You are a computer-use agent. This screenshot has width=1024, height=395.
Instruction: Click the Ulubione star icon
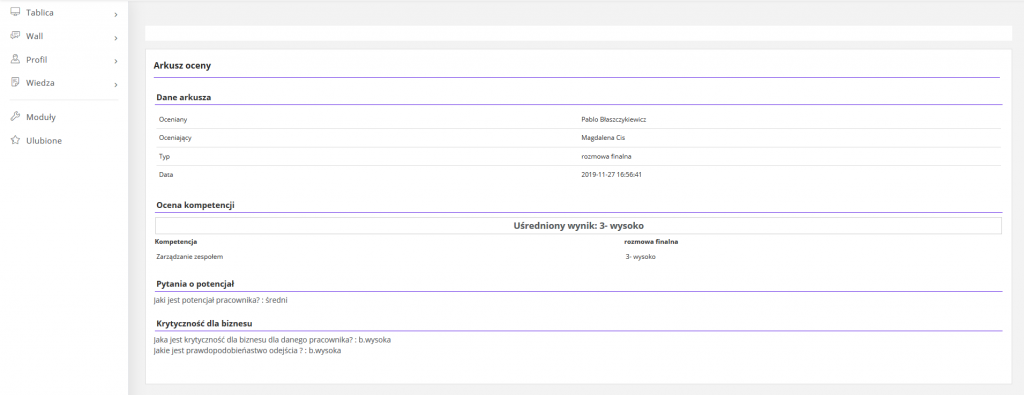click(x=16, y=140)
